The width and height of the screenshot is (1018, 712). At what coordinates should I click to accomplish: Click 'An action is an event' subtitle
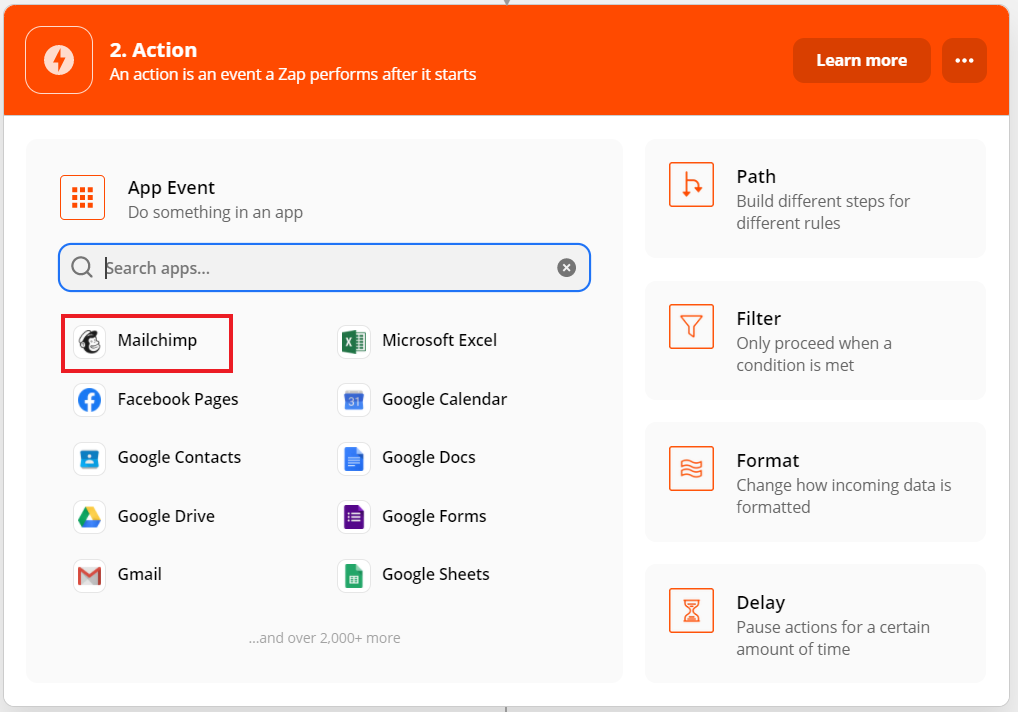(293, 75)
